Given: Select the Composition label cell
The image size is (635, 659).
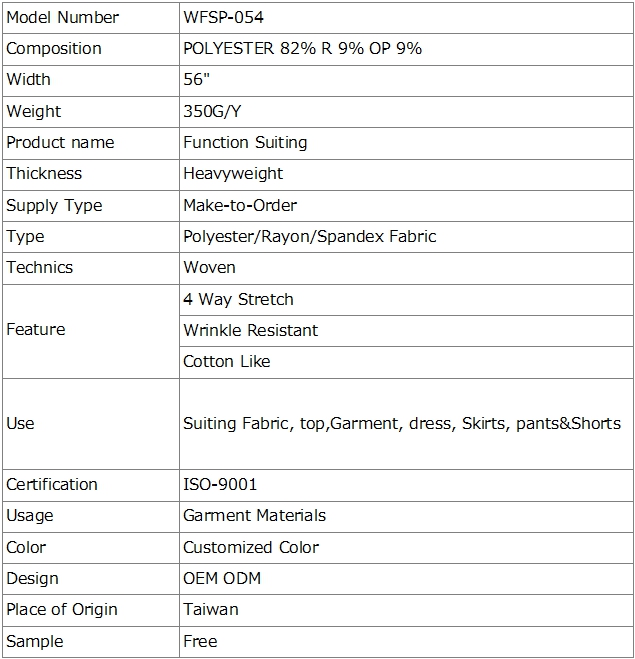Looking at the screenshot, I should (91, 49).
